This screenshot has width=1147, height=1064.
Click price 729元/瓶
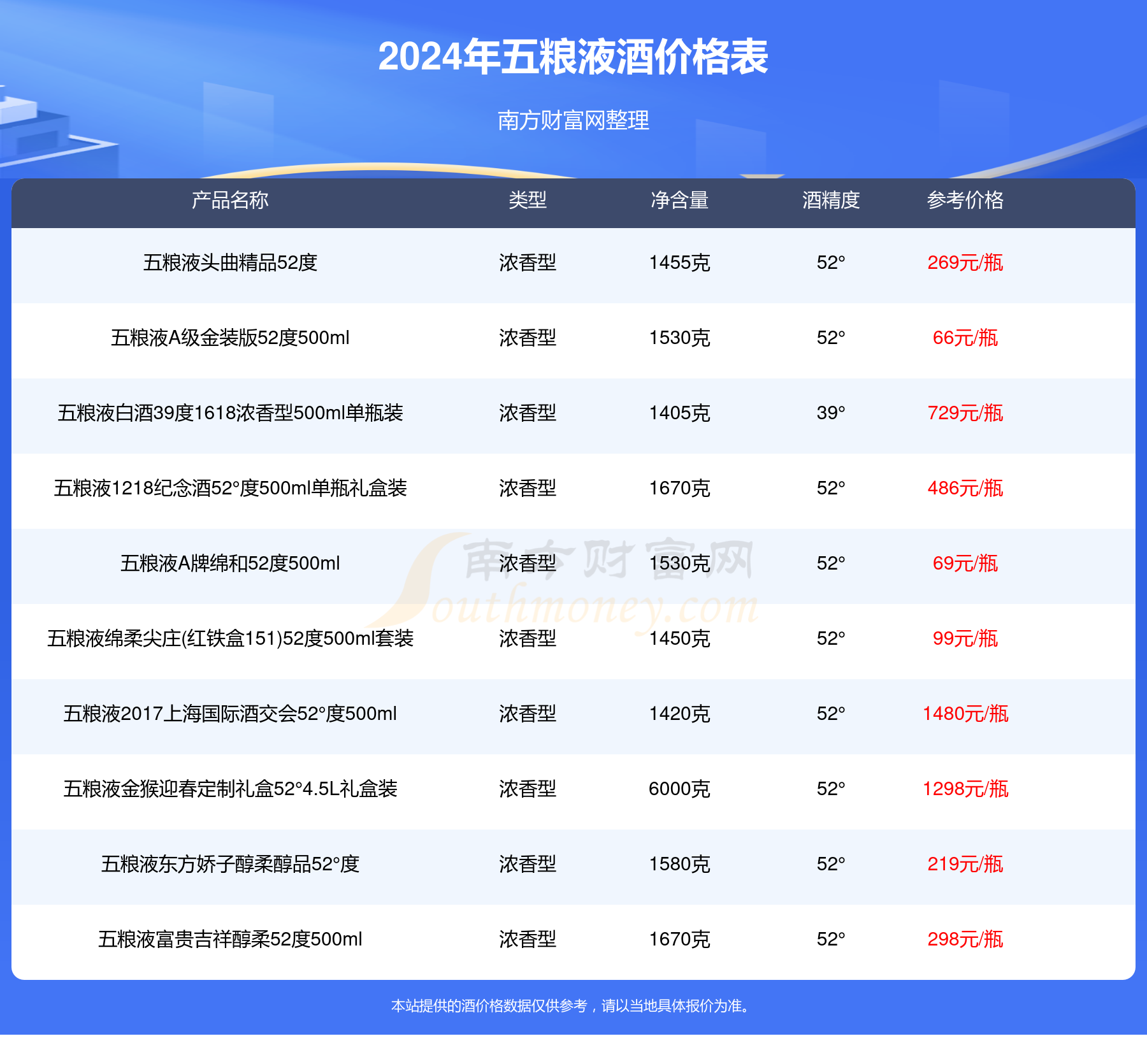click(965, 413)
